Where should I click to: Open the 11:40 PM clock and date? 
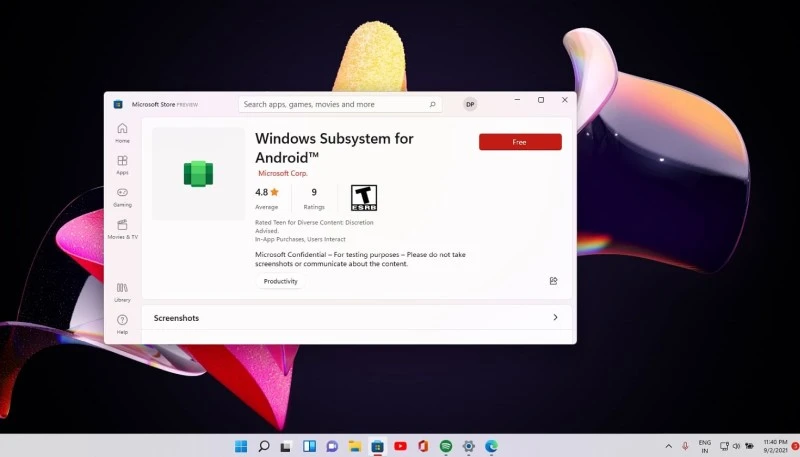775,446
